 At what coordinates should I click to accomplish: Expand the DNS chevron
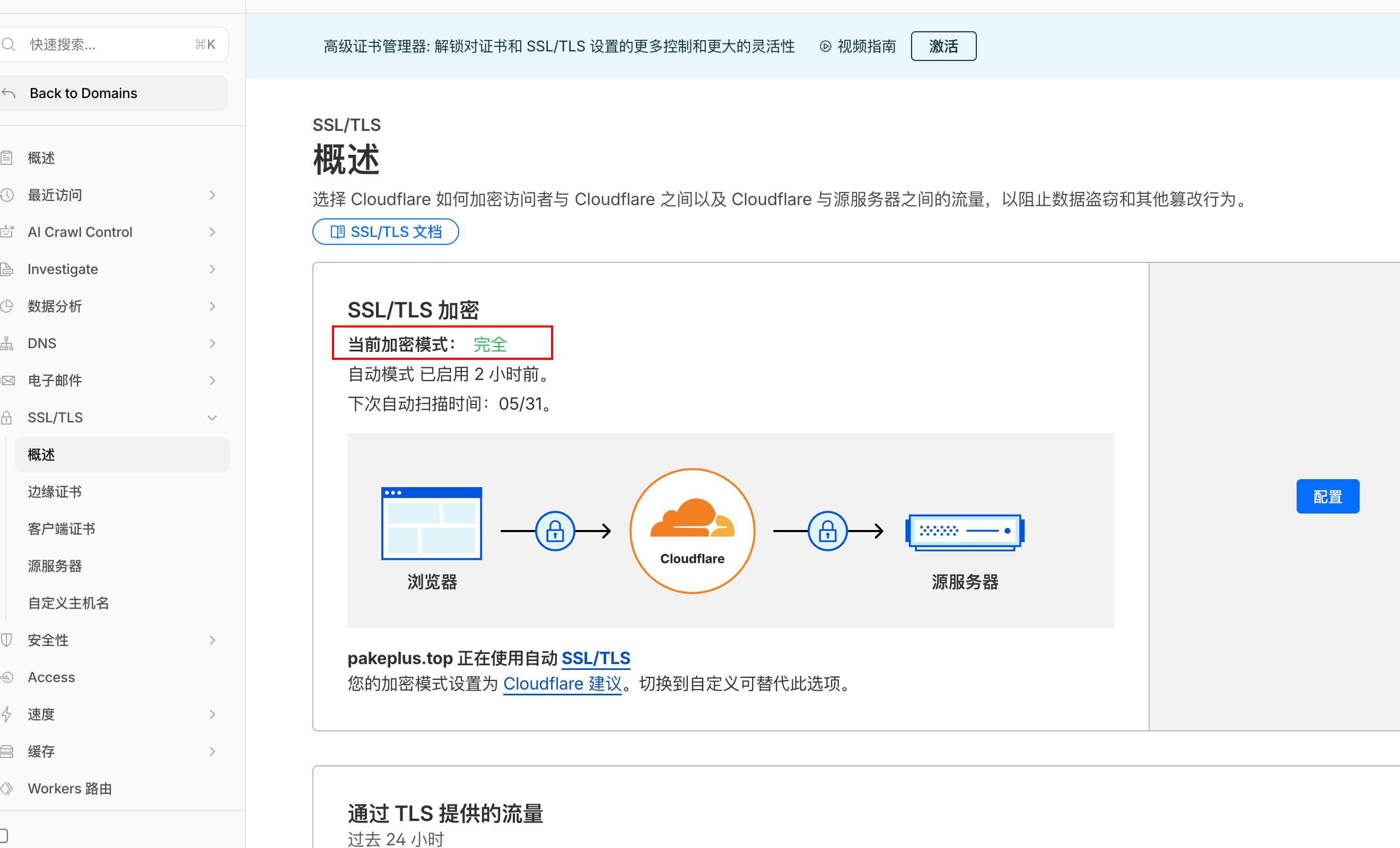tap(213, 343)
